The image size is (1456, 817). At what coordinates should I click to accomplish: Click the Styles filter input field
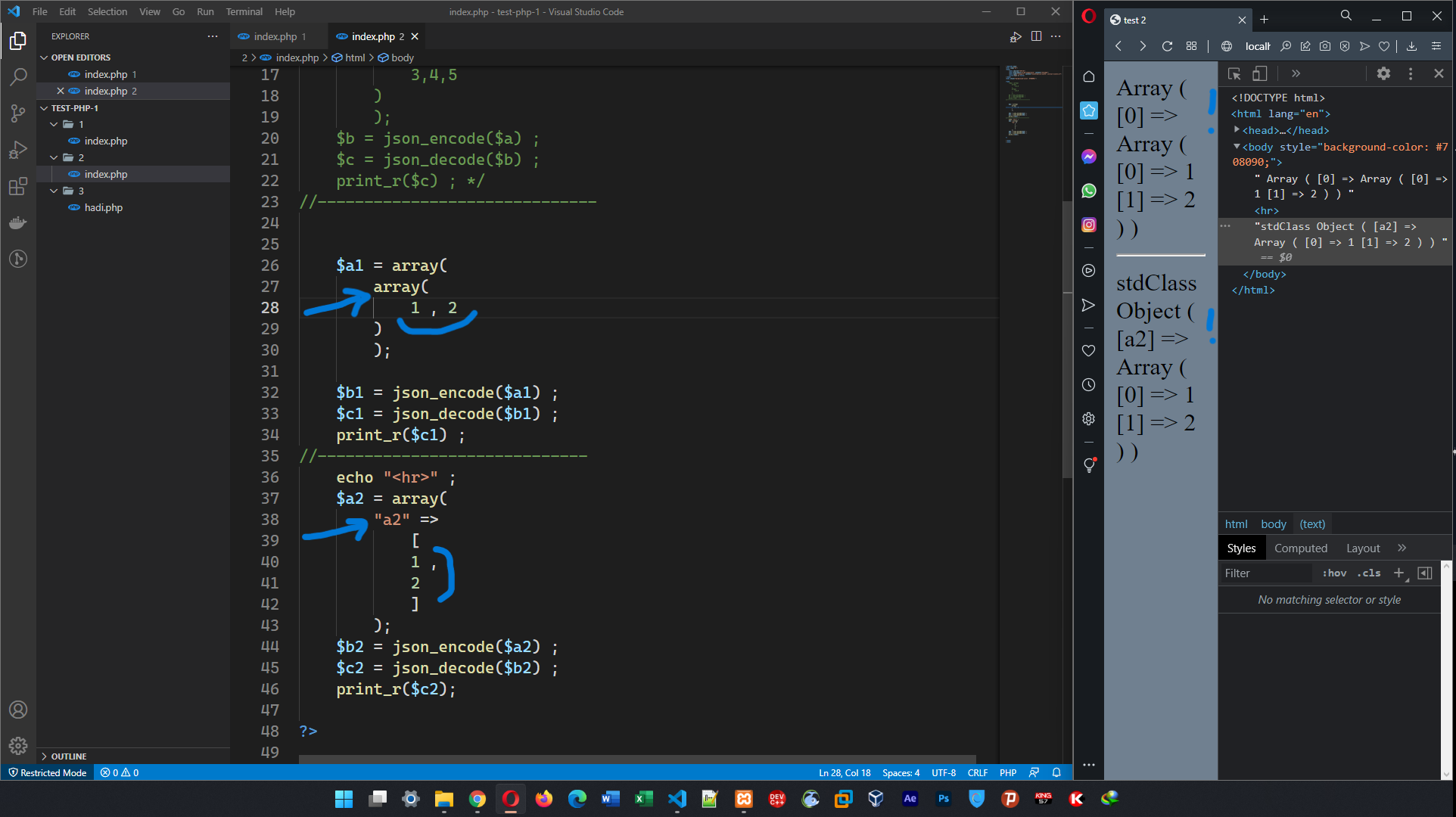click(x=1265, y=573)
